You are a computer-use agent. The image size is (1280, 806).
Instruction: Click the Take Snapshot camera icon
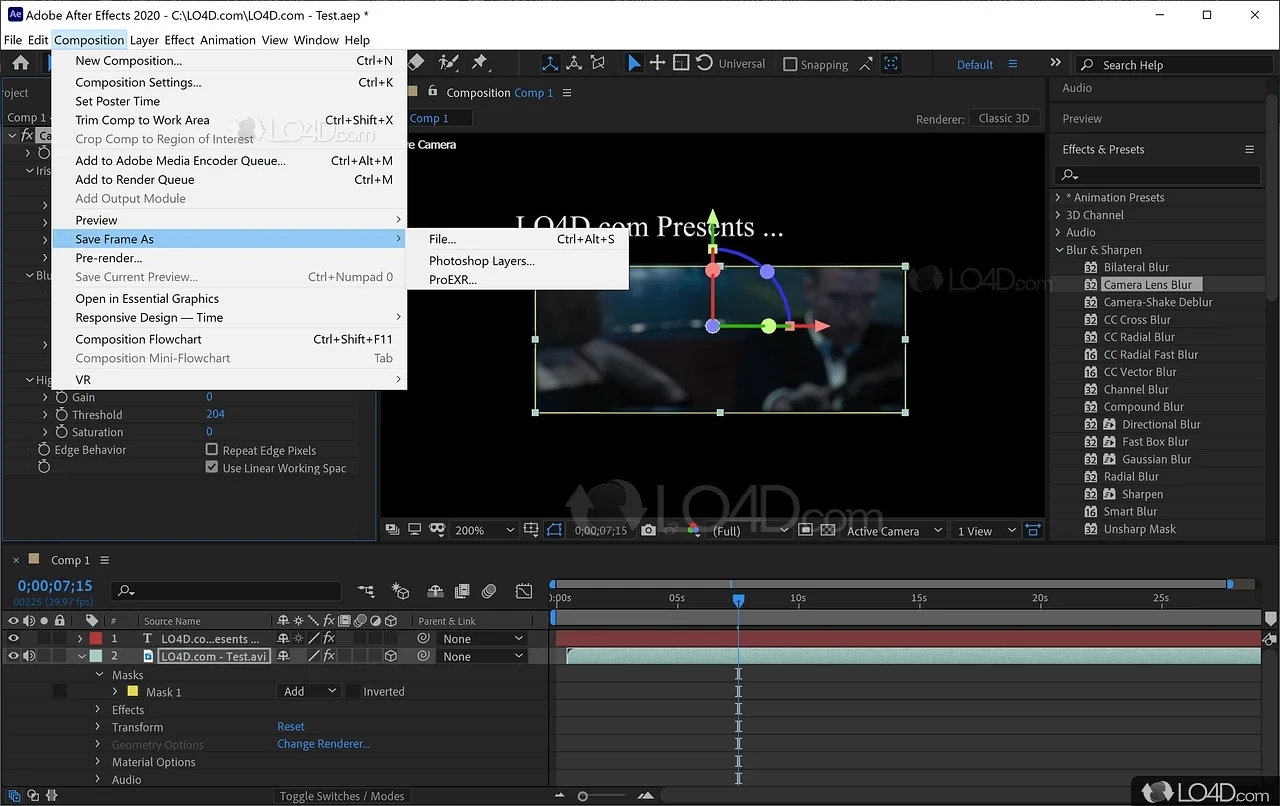(649, 530)
